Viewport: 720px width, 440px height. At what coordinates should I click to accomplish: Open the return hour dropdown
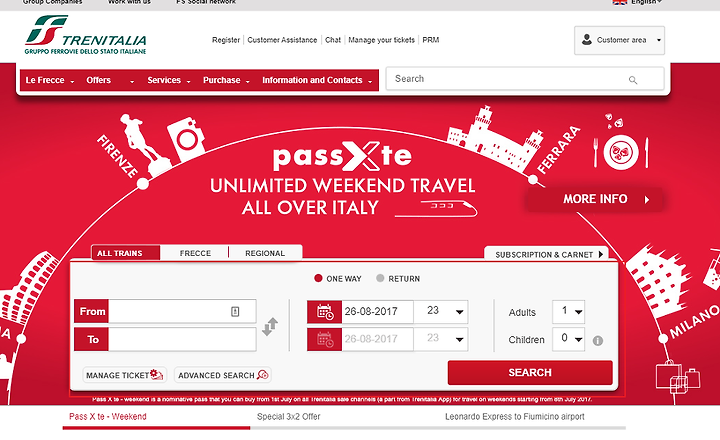441,339
